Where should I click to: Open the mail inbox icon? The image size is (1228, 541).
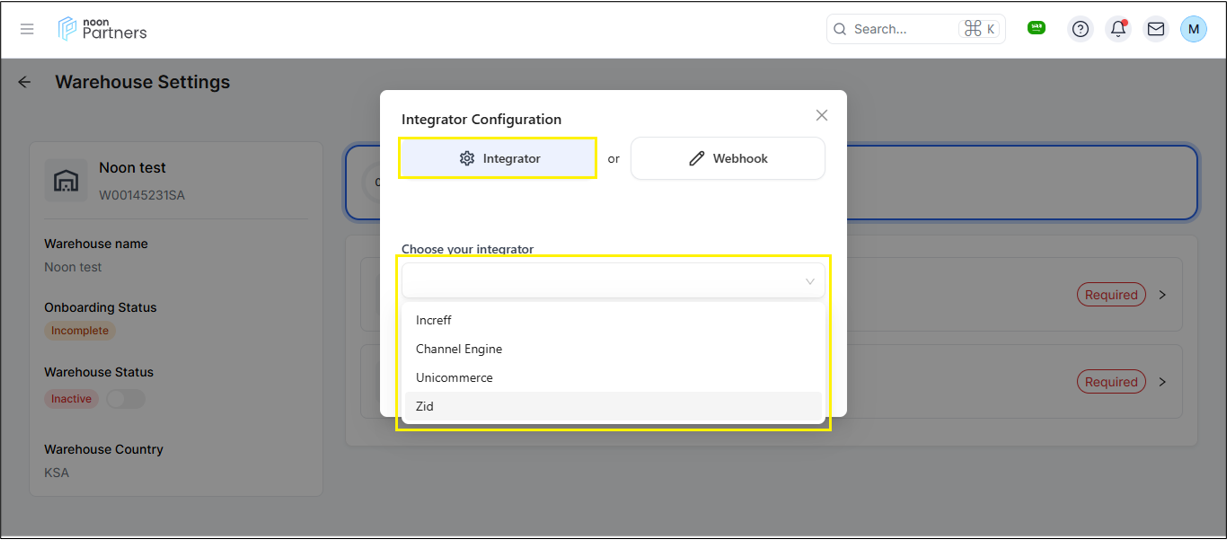[1155, 29]
